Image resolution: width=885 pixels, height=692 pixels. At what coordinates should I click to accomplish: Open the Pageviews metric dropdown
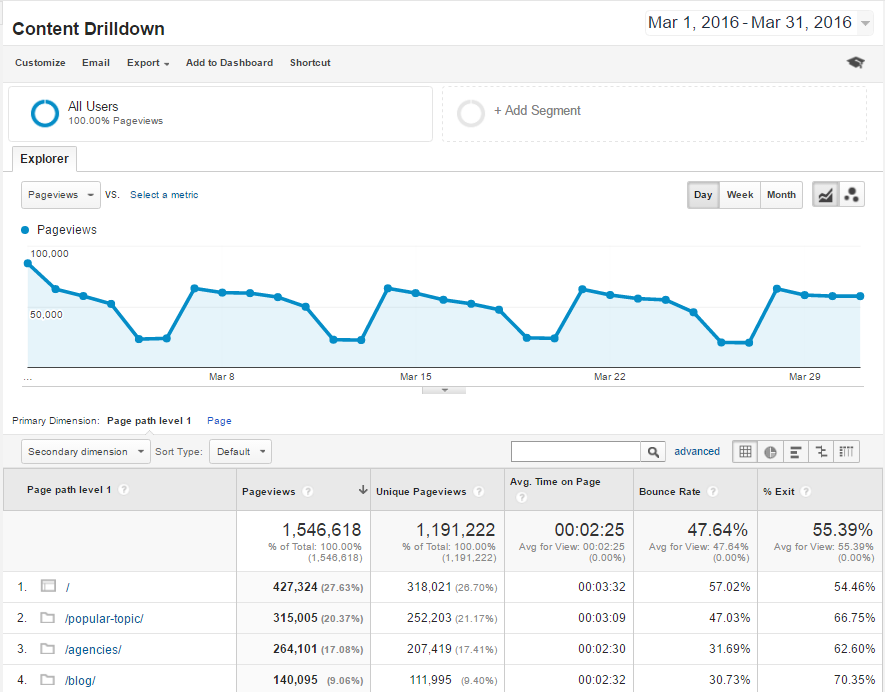click(60, 195)
